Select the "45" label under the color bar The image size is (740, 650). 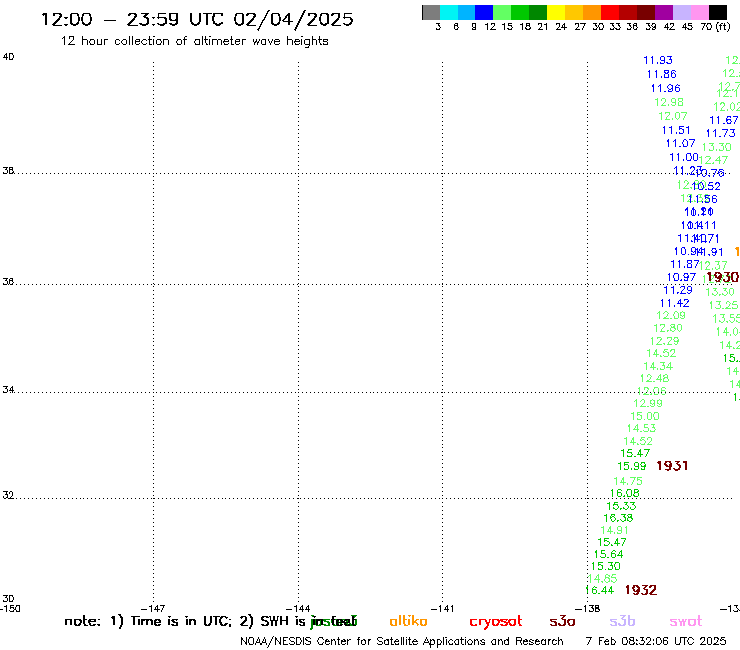pyautogui.click(x=687, y=26)
